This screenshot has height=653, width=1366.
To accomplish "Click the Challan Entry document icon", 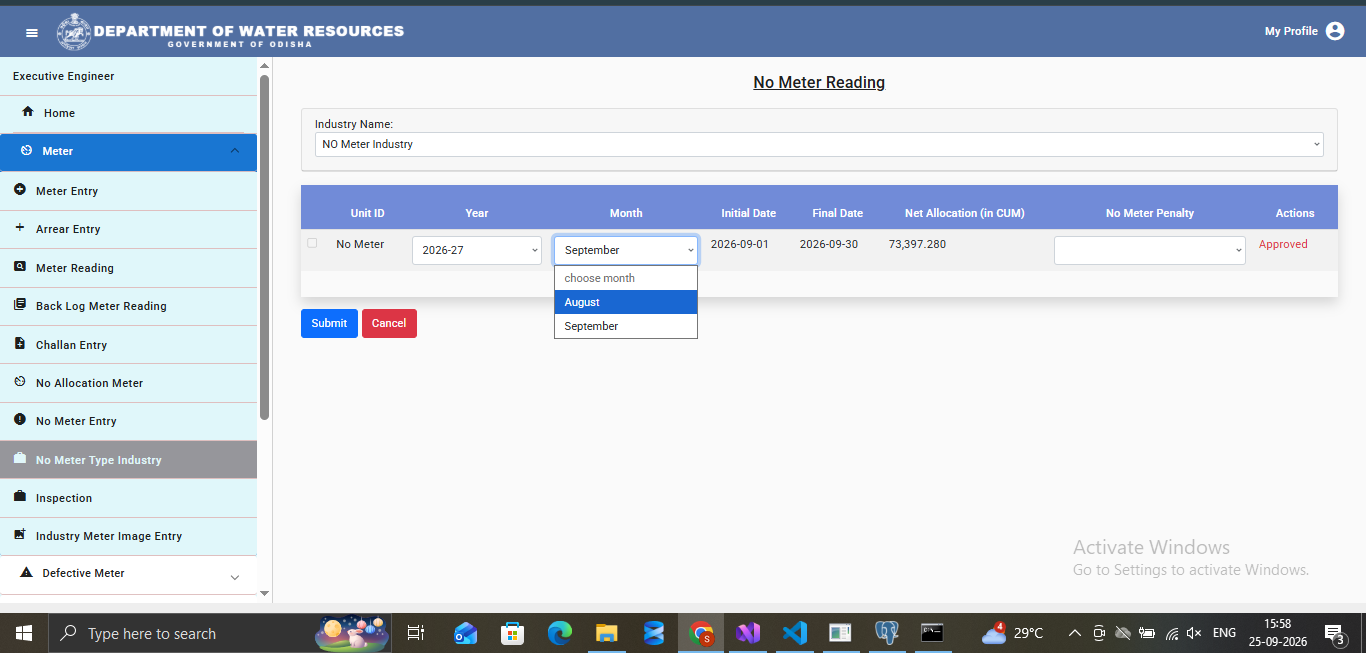I will click(x=20, y=344).
